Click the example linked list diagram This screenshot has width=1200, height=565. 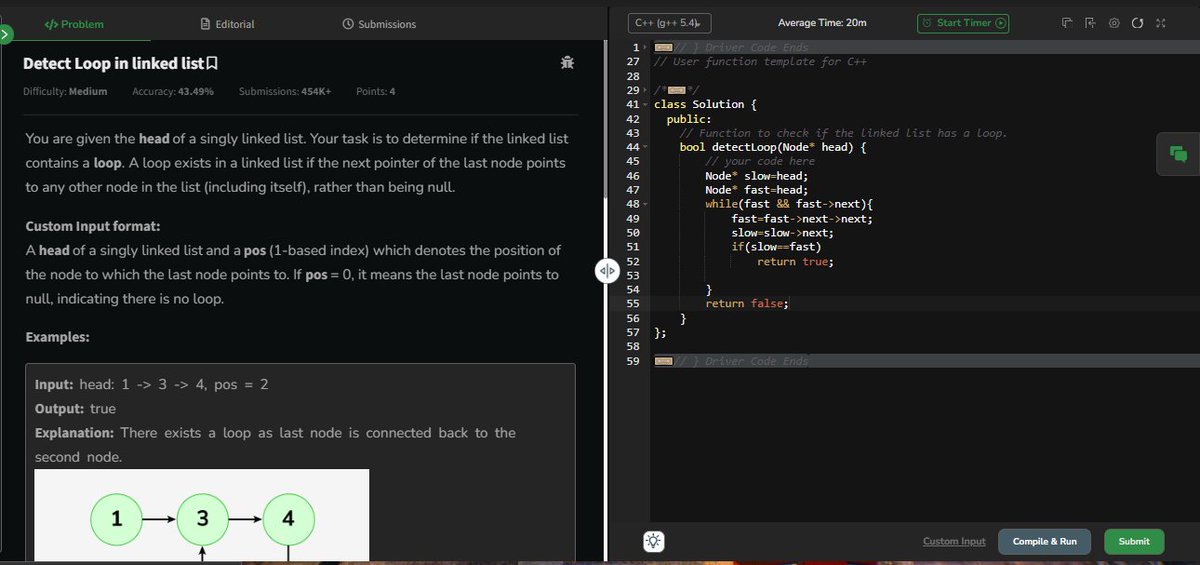point(202,515)
